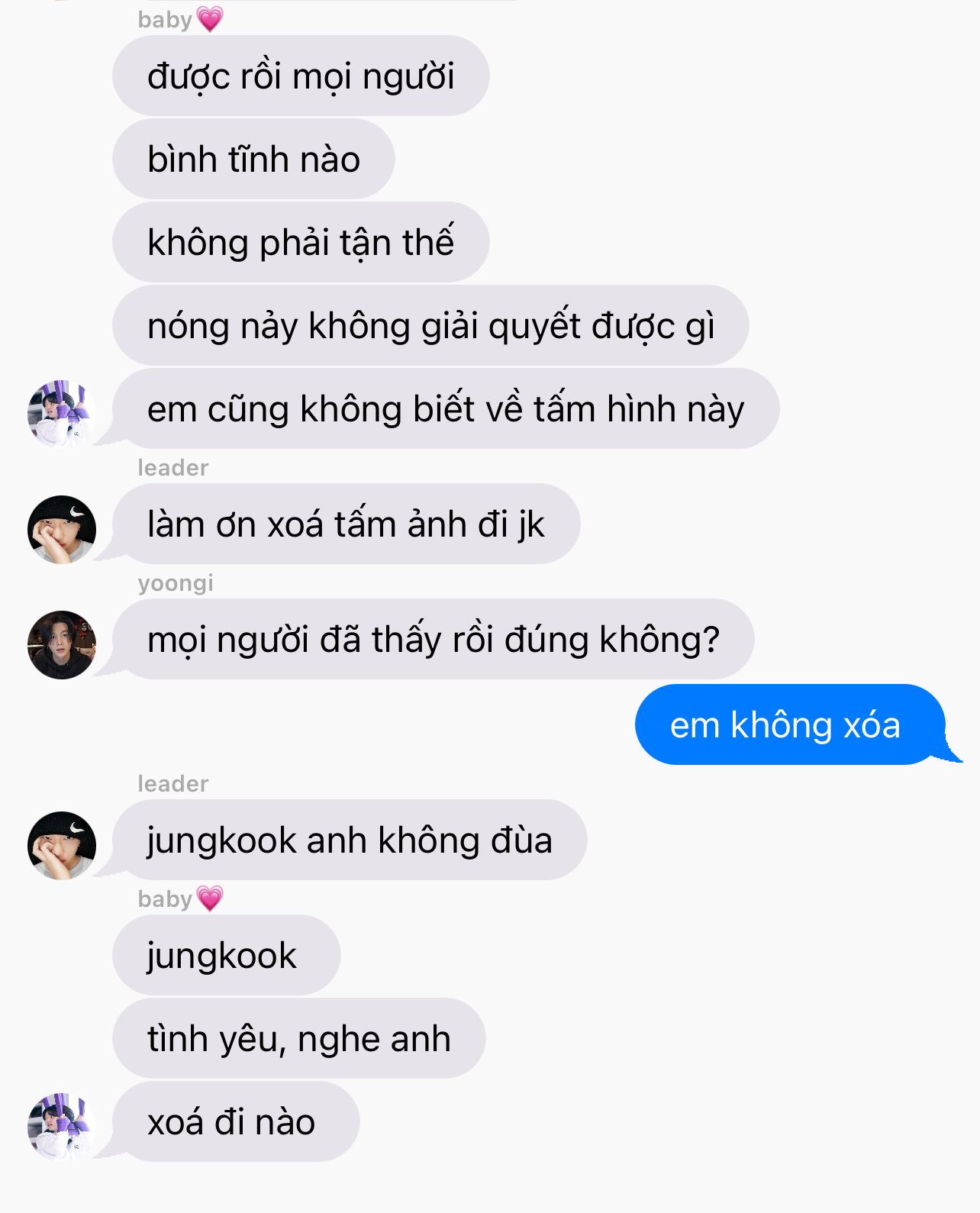The width and height of the screenshot is (980, 1213).
Task: Tap leader's avatar beside 'jungkook anh không đùa'
Action: pyautogui.click(x=62, y=845)
